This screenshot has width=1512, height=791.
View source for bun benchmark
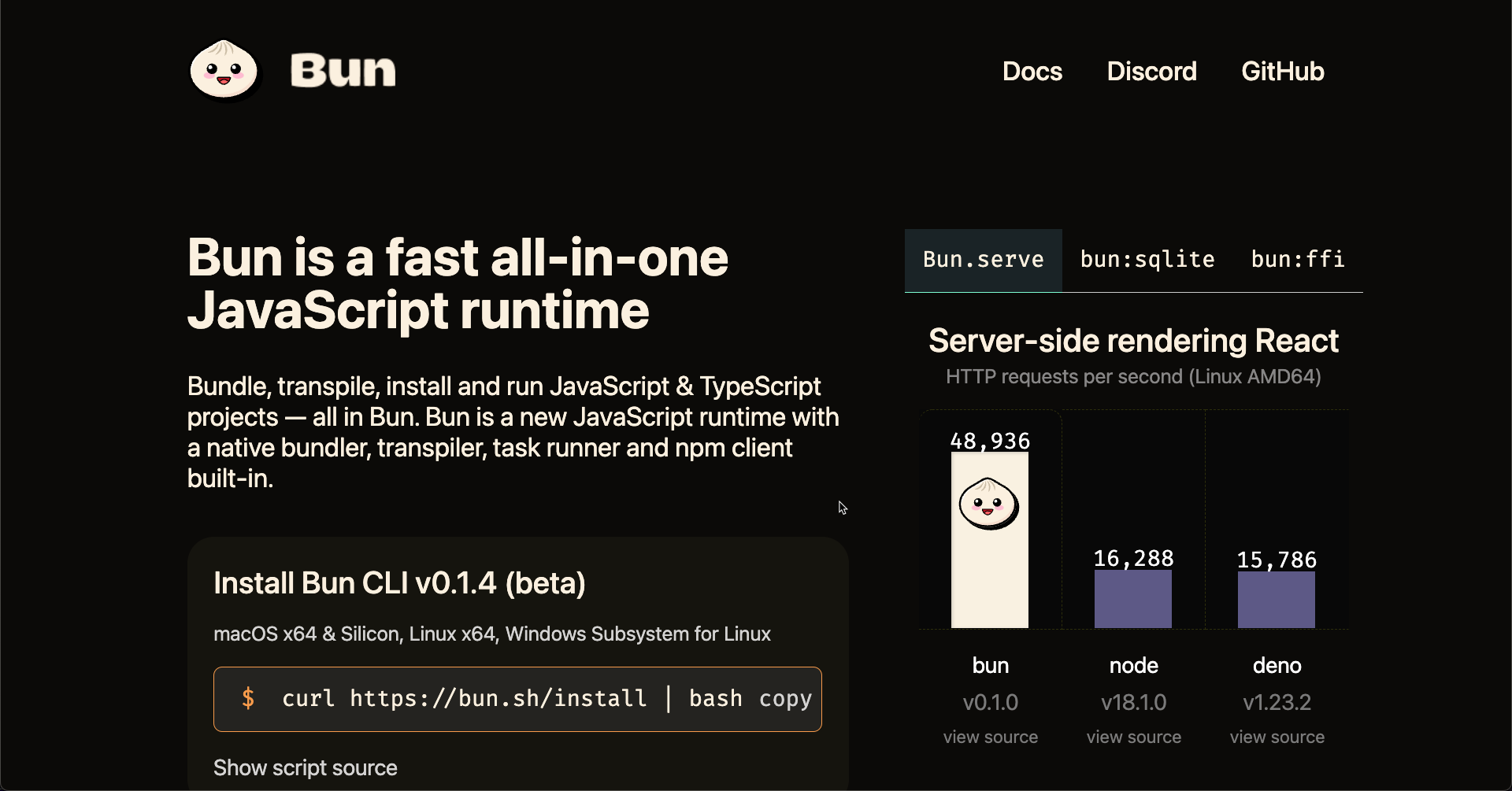[991, 737]
